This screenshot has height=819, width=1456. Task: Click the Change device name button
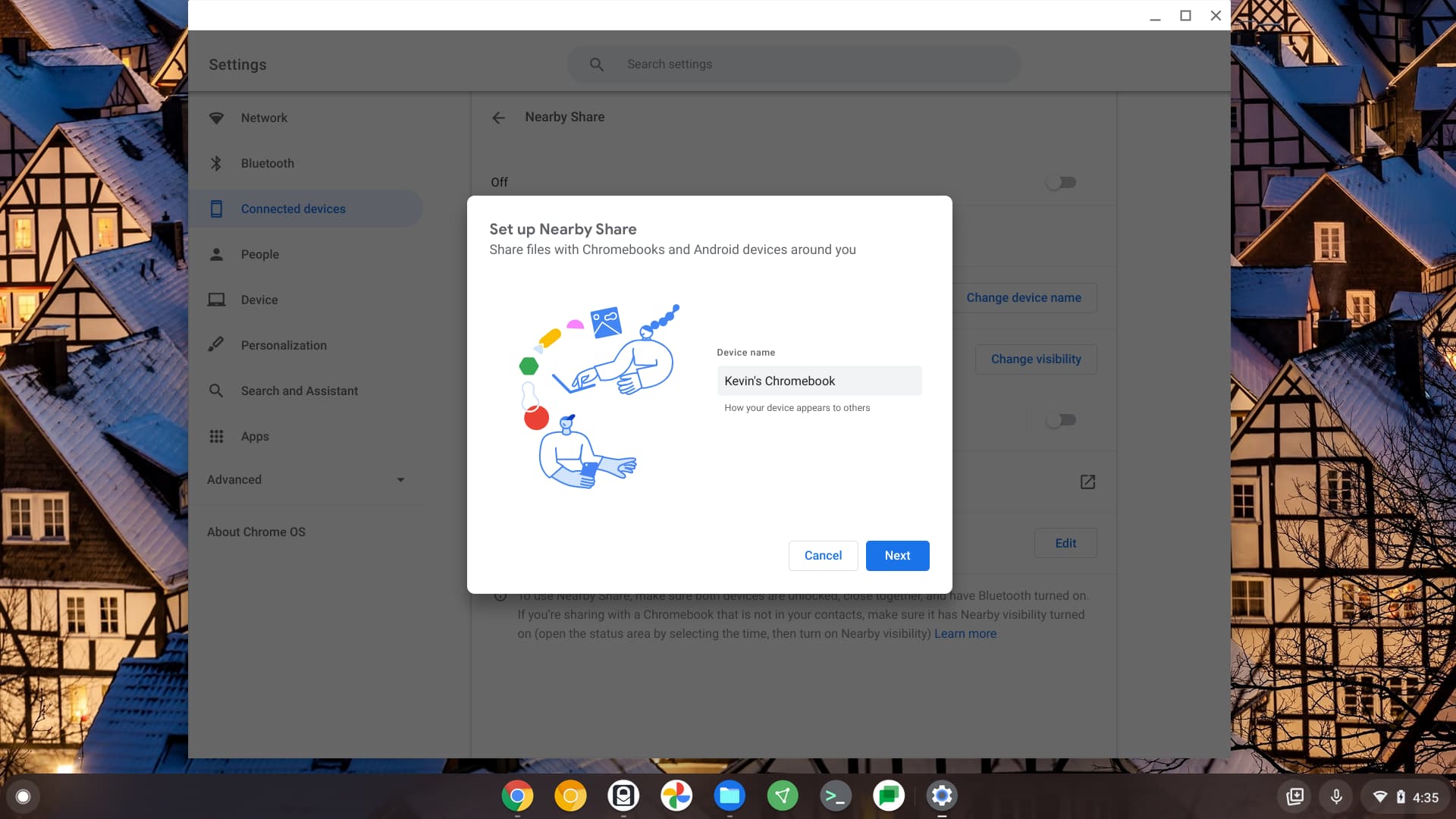(x=1024, y=298)
